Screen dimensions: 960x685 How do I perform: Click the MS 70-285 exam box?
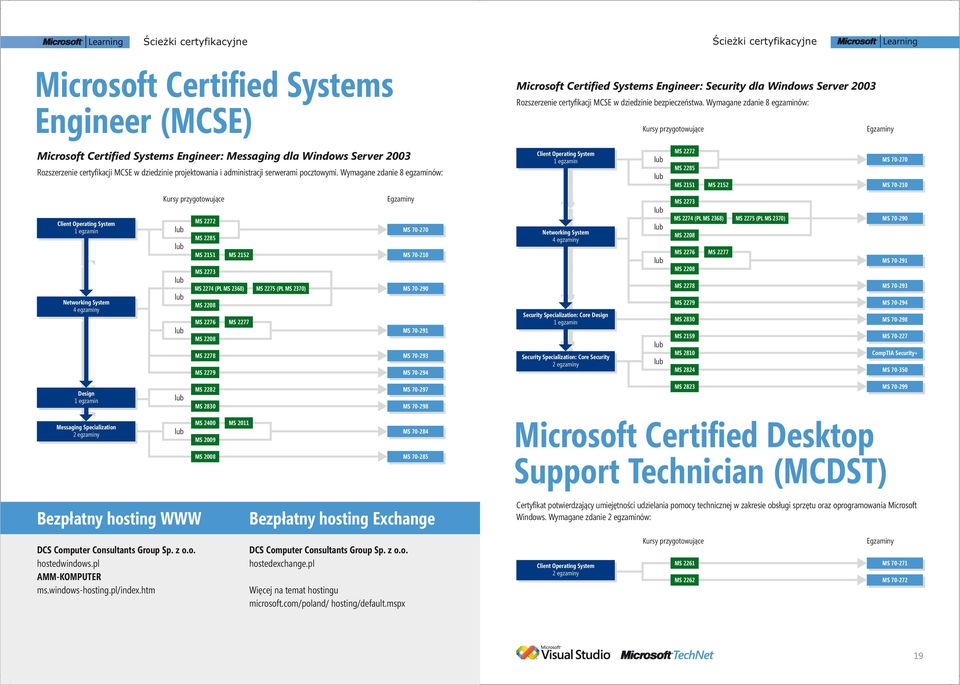click(x=415, y=457)
